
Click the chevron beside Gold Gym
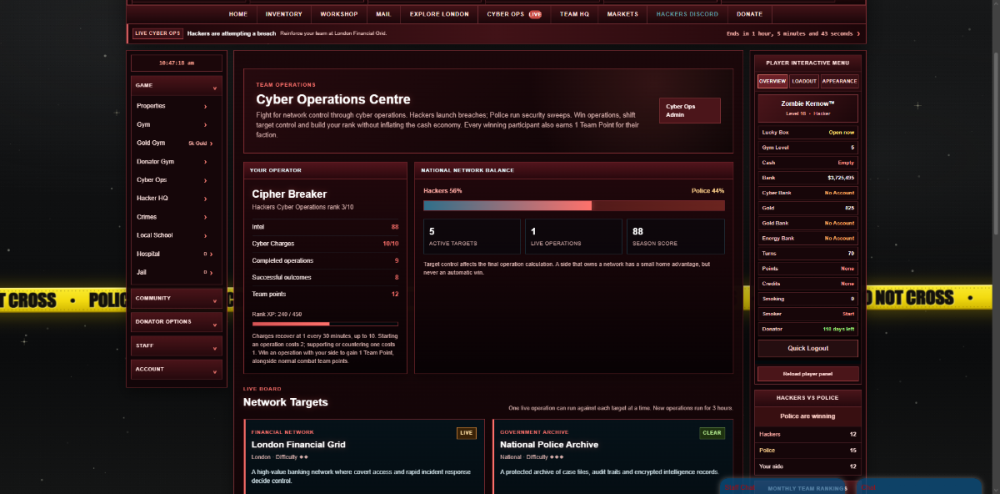tap(211, 143)
